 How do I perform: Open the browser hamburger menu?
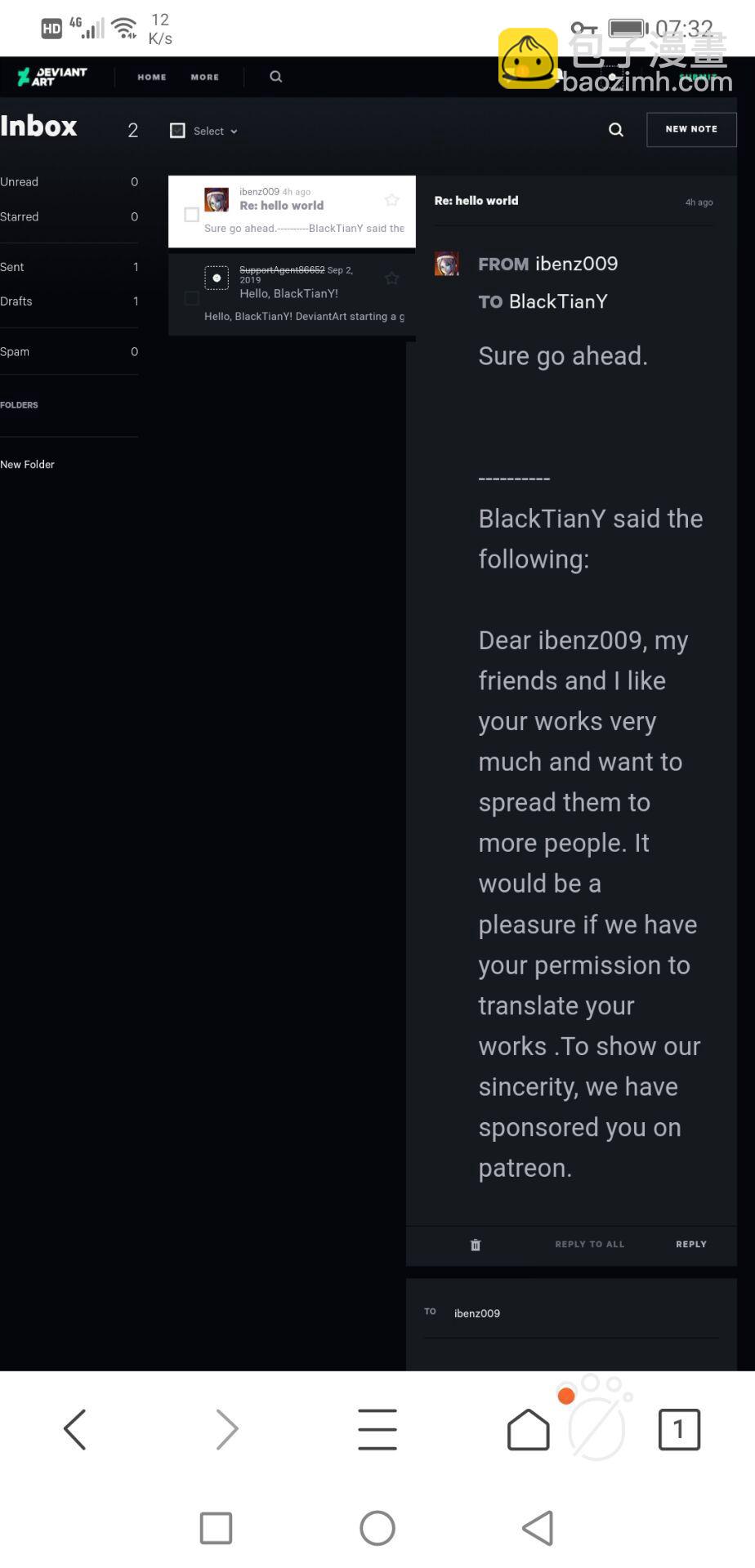377,1430
